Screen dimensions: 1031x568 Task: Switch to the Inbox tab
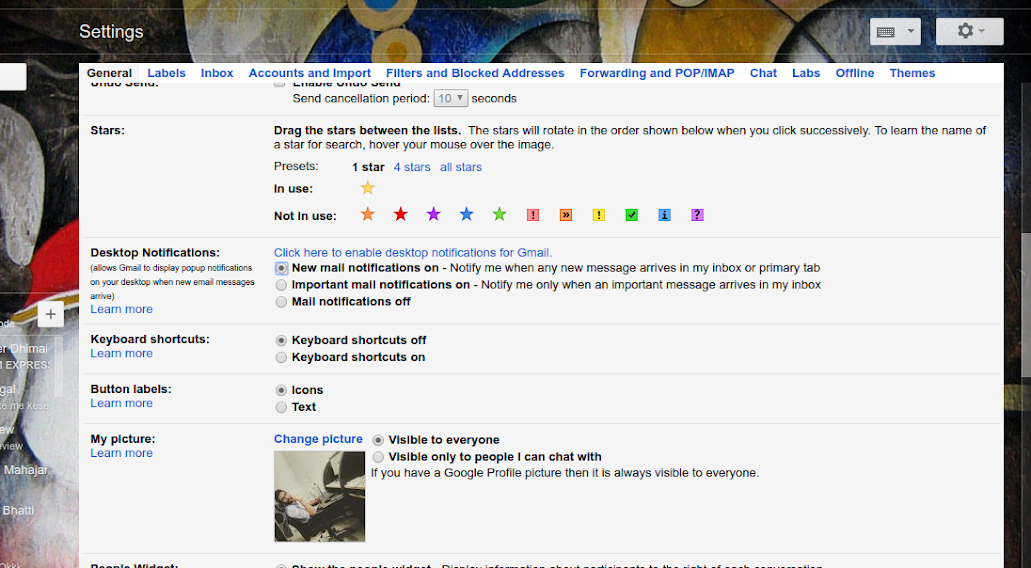click(217, 73)
